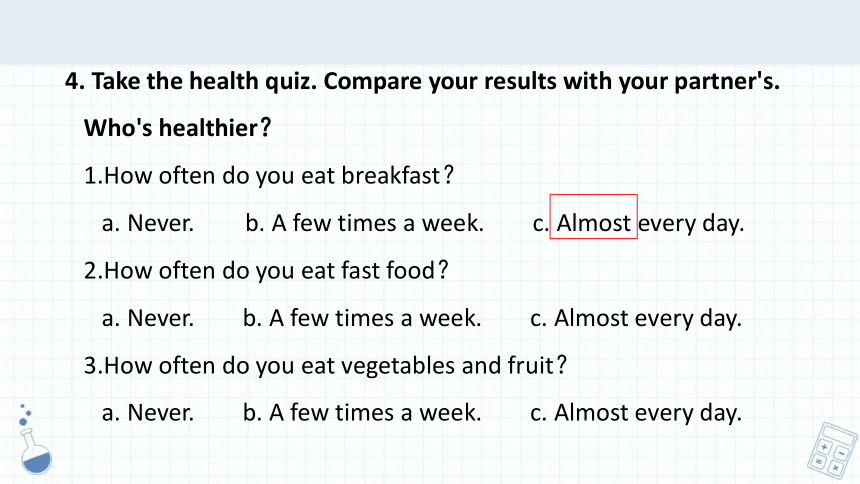Choose answer a. Never for breakfast question
Viewport: 860px width, 484px height.
point(148,223)
